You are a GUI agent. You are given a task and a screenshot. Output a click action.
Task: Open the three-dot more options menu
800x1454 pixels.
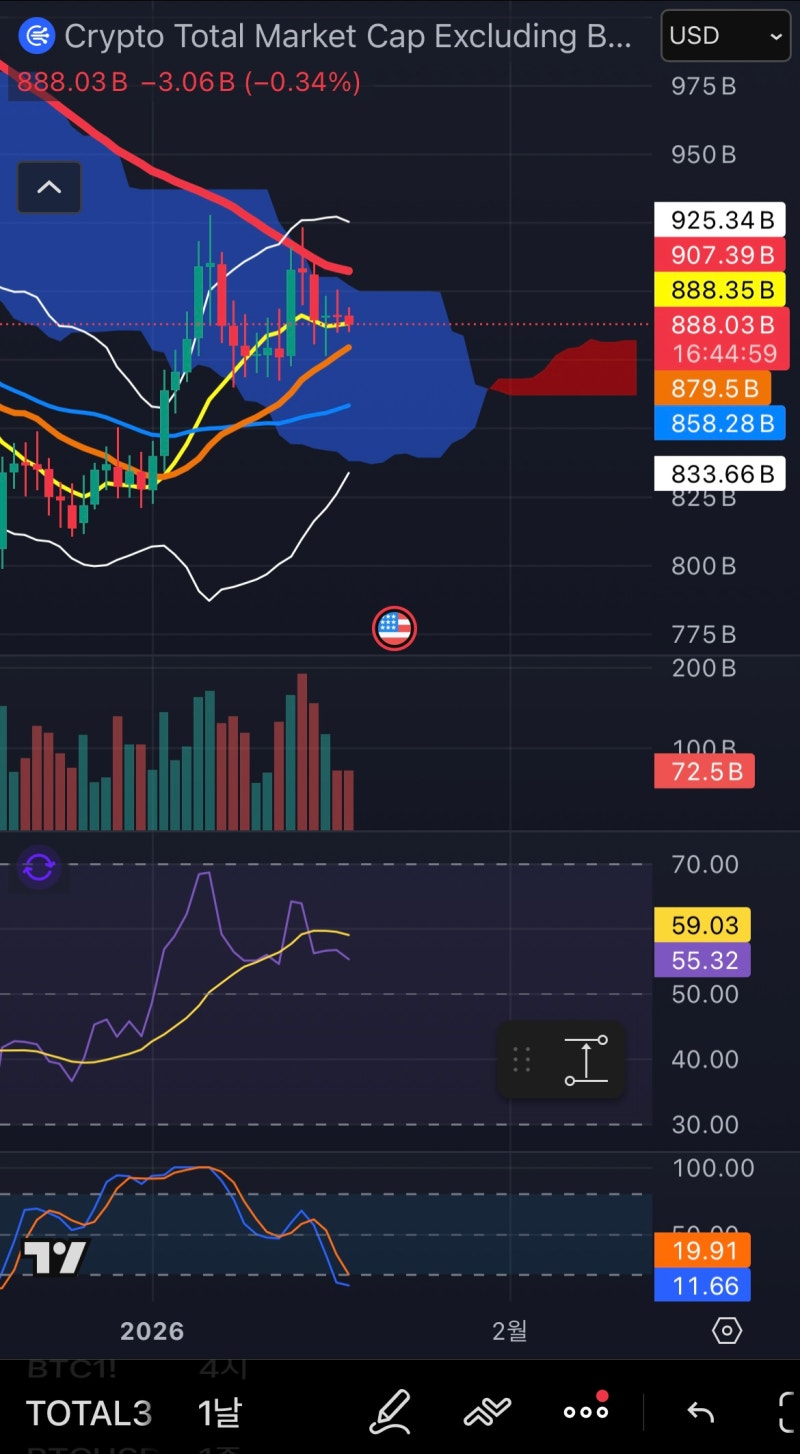pyautogui.click(x=586, y=1411)
